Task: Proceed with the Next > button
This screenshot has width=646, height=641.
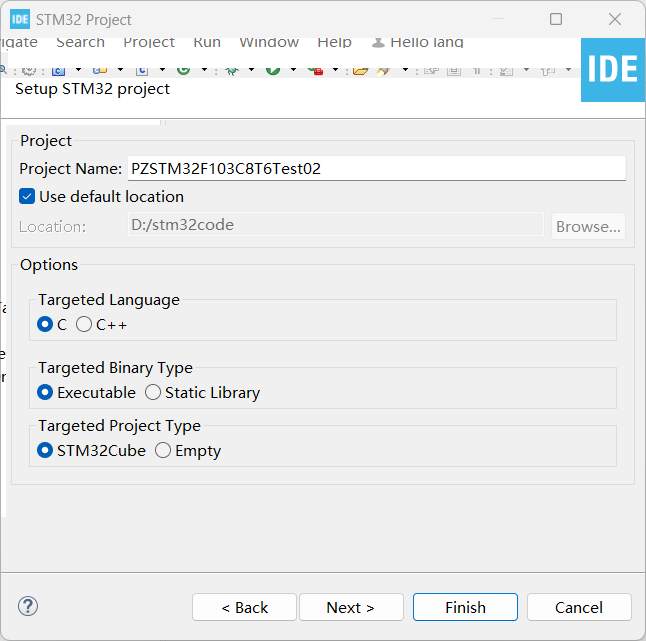Action: pyautogui.click(x=351, y=607)
